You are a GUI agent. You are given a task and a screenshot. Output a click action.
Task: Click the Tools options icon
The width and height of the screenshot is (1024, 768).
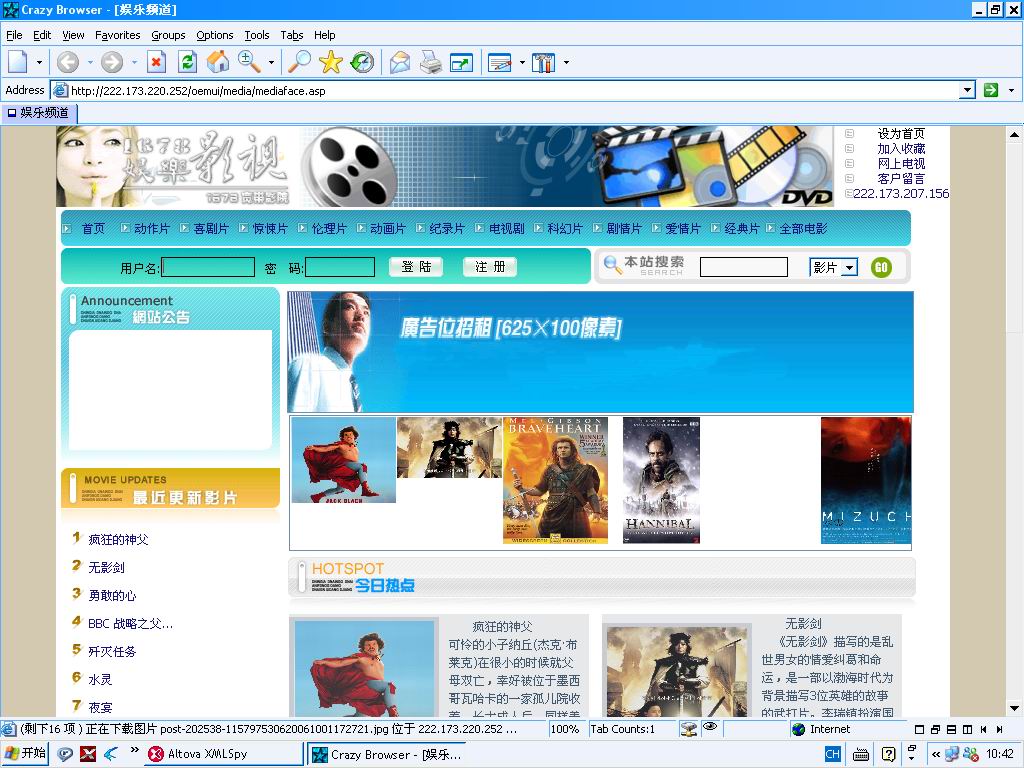543,62
